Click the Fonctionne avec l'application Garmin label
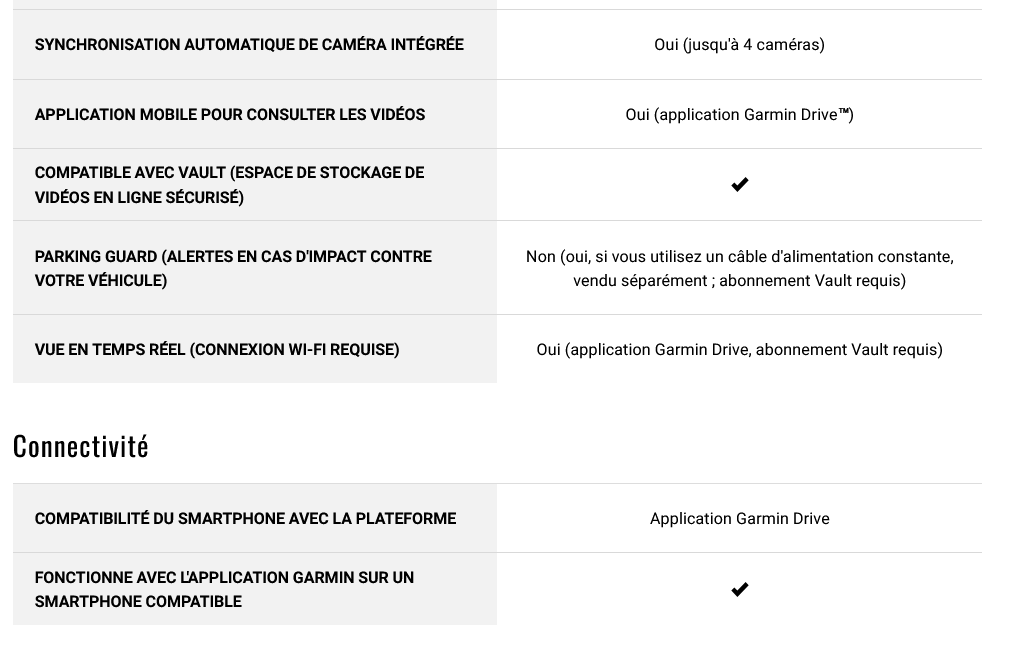 [x=224, y=589]
